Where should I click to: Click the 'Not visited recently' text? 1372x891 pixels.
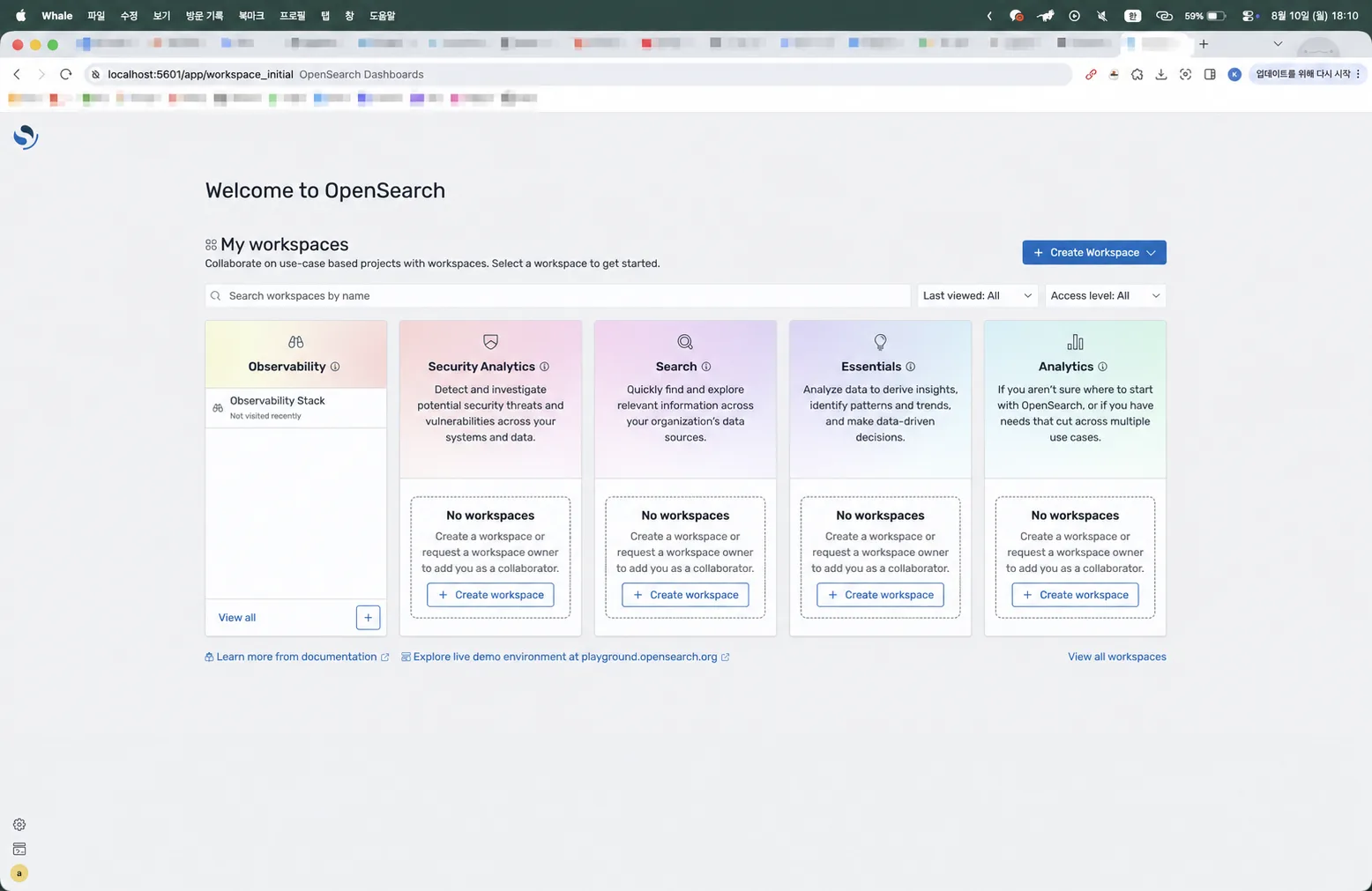click(265, 416)
